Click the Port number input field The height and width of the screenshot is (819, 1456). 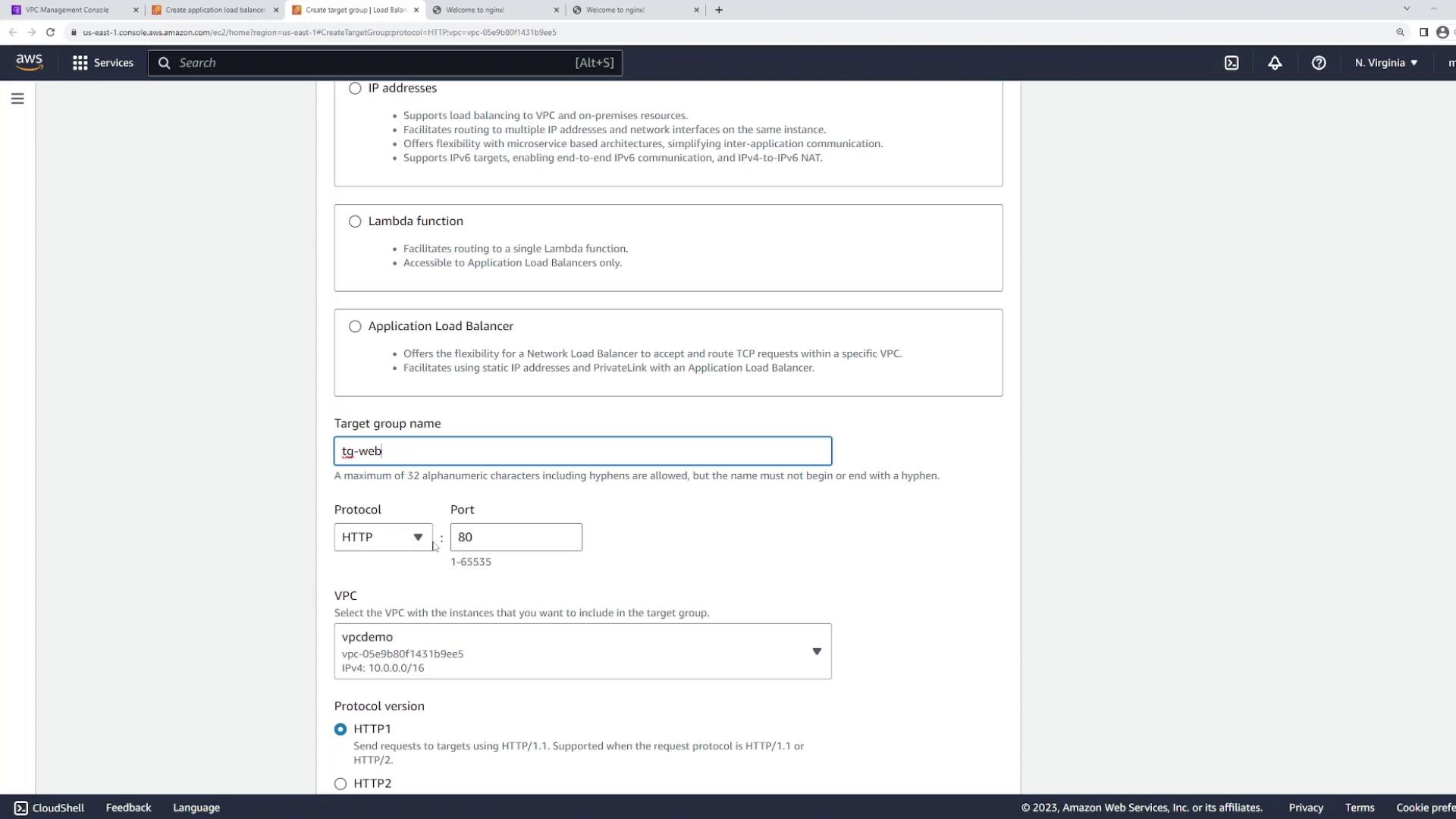coord(516,537)
